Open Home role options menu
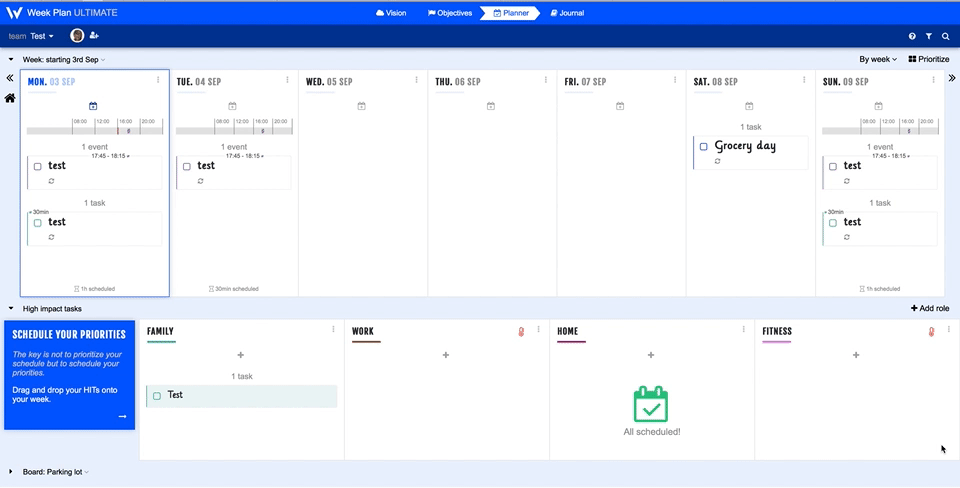The width and height of the screenshot is (960, 488). pos(744,329)
